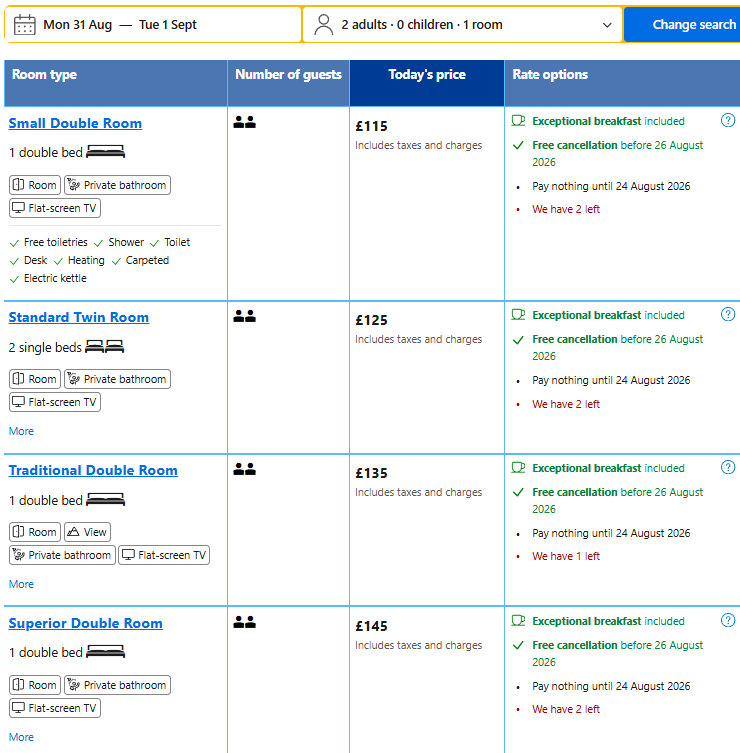The width and height of the screenshot is (740, 753).
Task: Click the £135 price
Action: [371, 474]
